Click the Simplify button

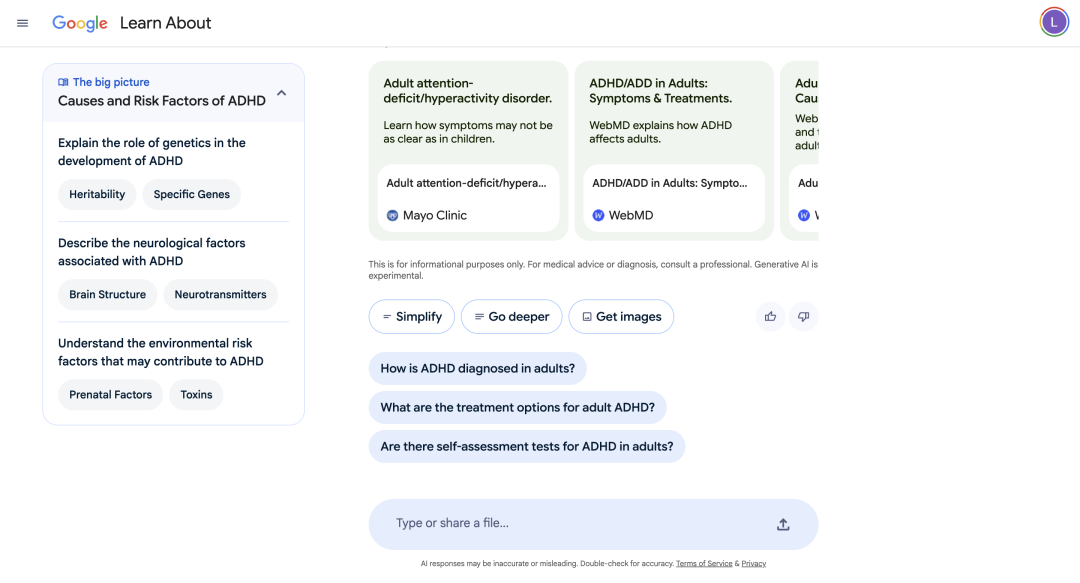tap(411, 317)
